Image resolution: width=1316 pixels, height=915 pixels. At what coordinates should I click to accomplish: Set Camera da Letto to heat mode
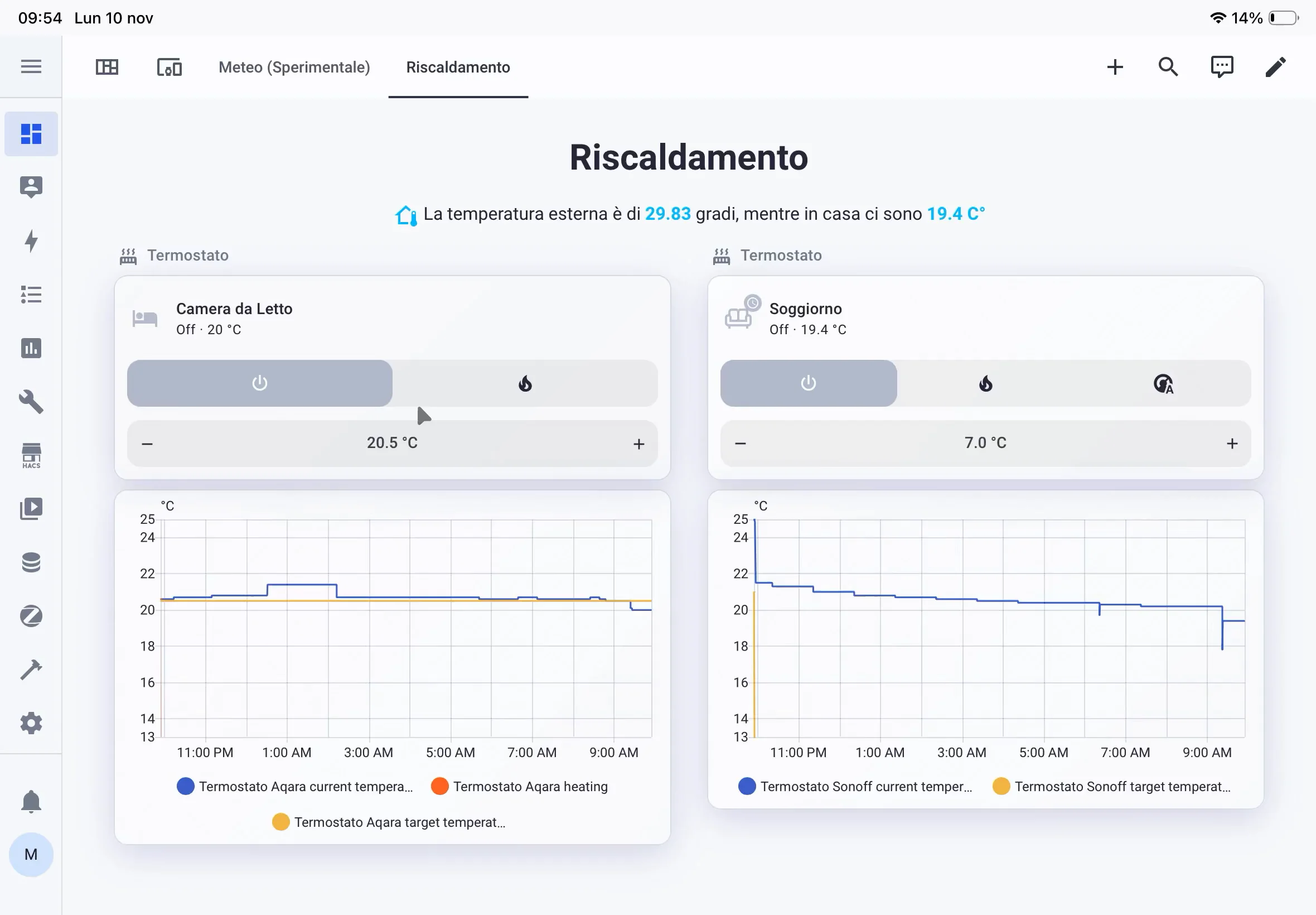tap(525, 383)
